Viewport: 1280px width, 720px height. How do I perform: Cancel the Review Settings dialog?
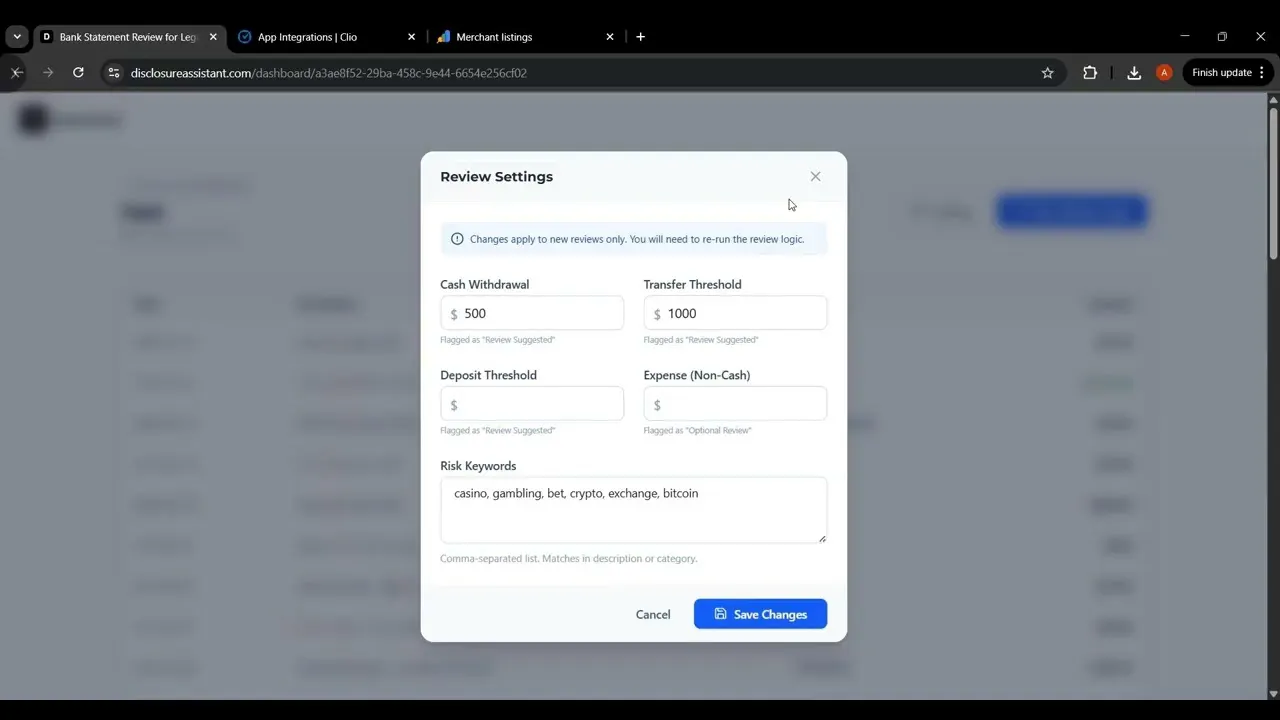click(653, 614)
